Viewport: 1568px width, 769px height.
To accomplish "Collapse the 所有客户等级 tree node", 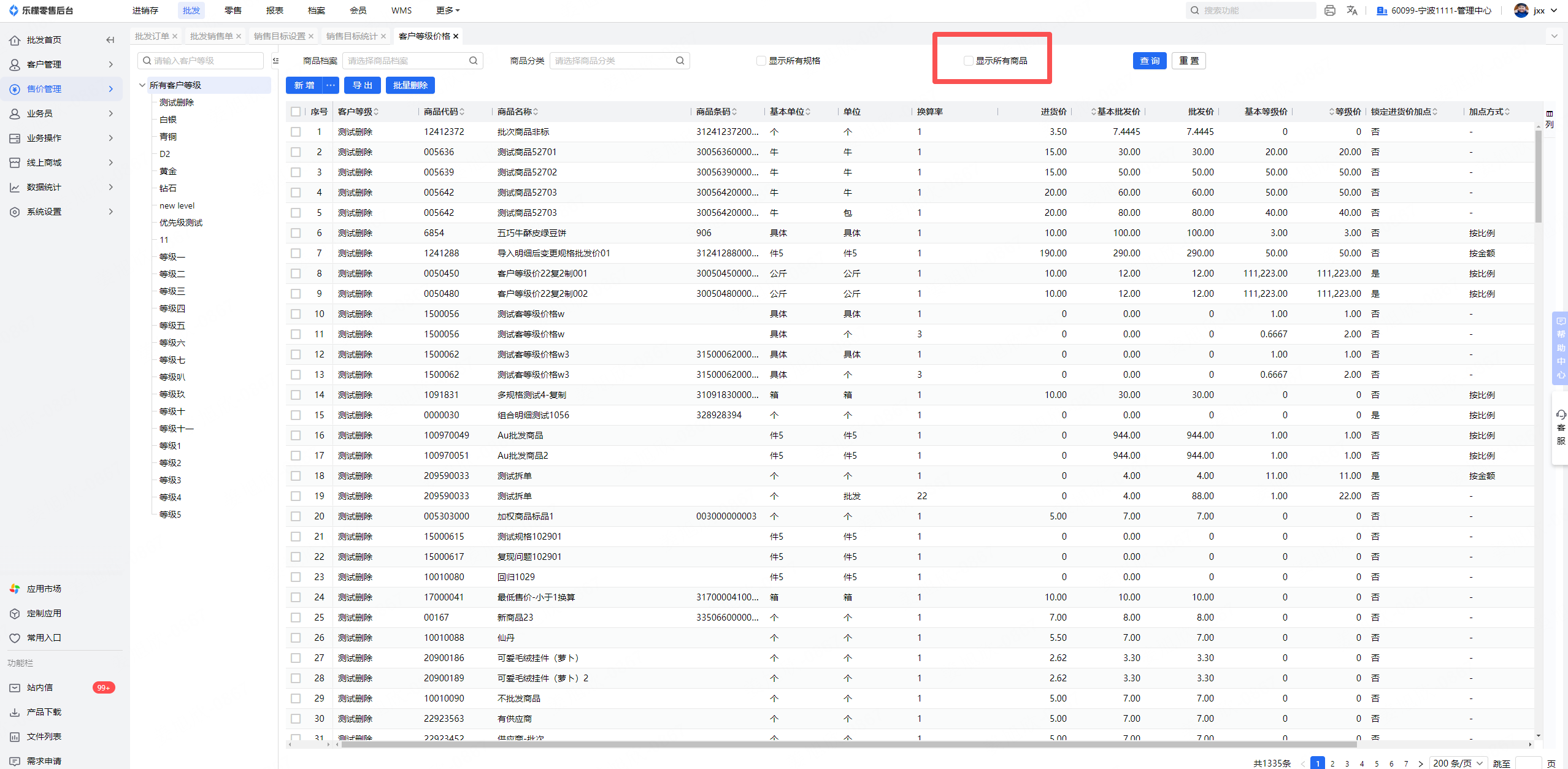I will click(x=142, y=85).
